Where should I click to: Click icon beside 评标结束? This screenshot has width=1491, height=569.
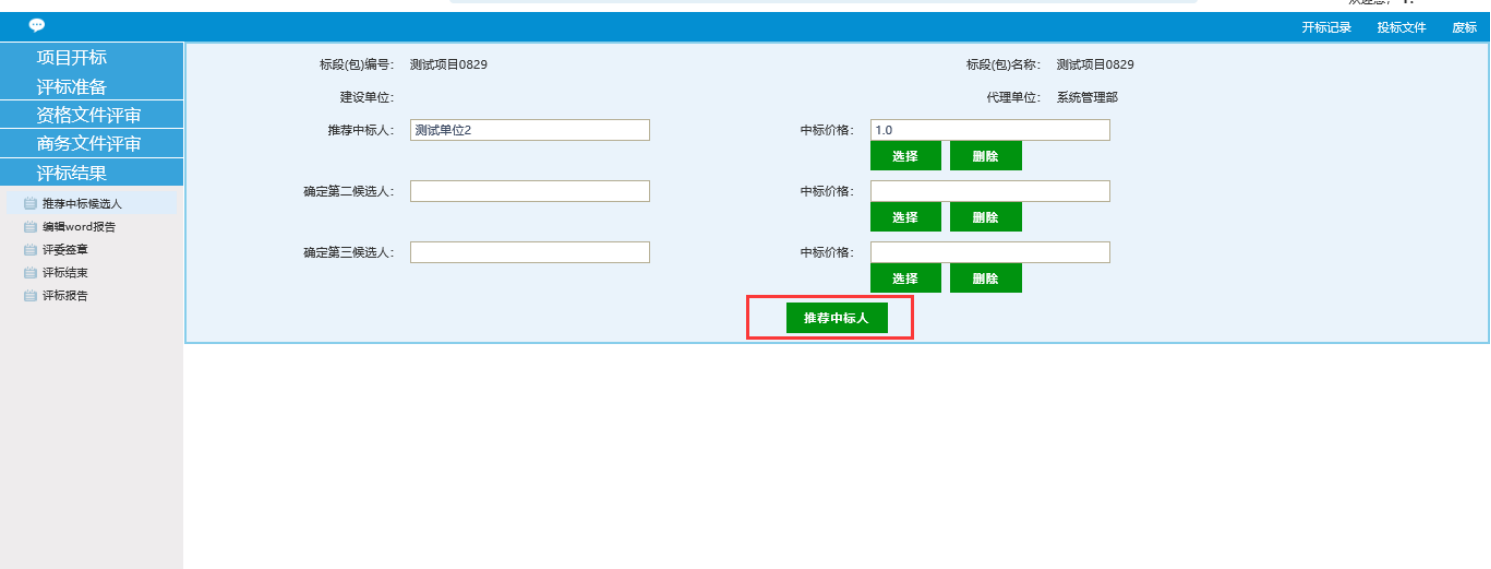coord(30,273)
